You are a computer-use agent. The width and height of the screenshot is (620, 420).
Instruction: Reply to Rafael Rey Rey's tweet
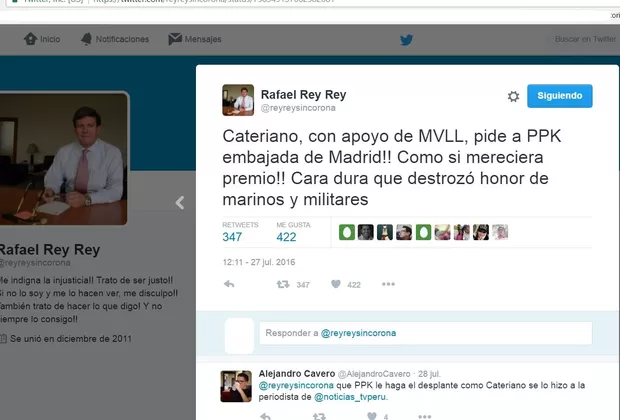click(x=229, y=284)
